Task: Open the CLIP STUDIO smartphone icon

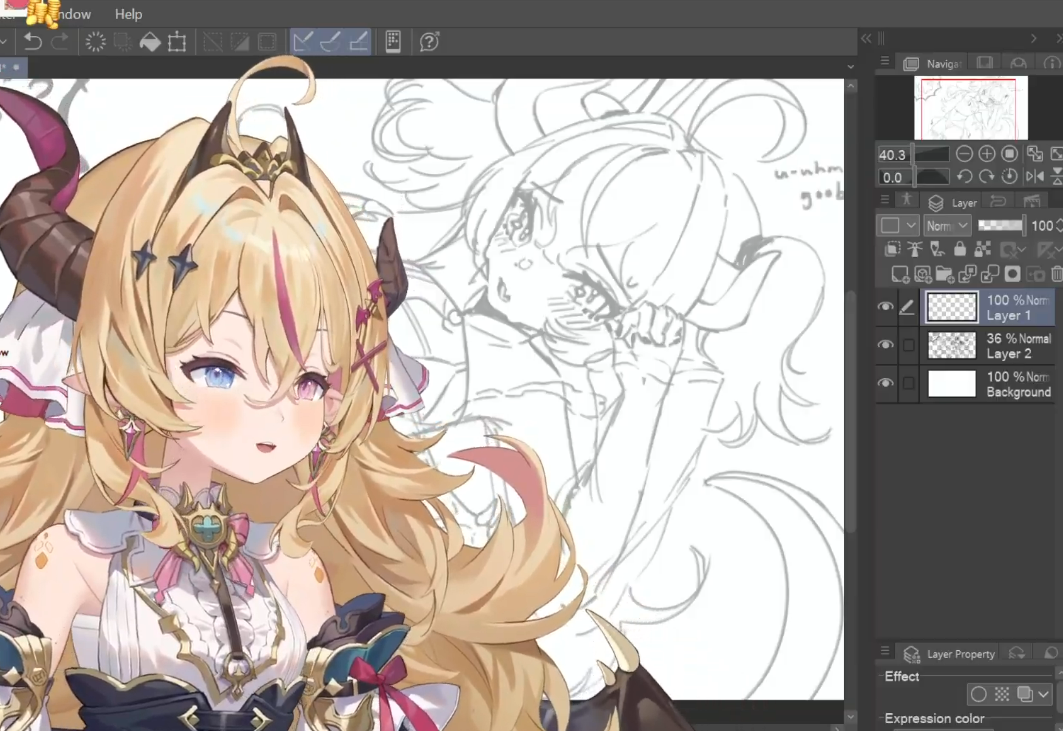Action: pyautogui.click(x=393, y=42)
